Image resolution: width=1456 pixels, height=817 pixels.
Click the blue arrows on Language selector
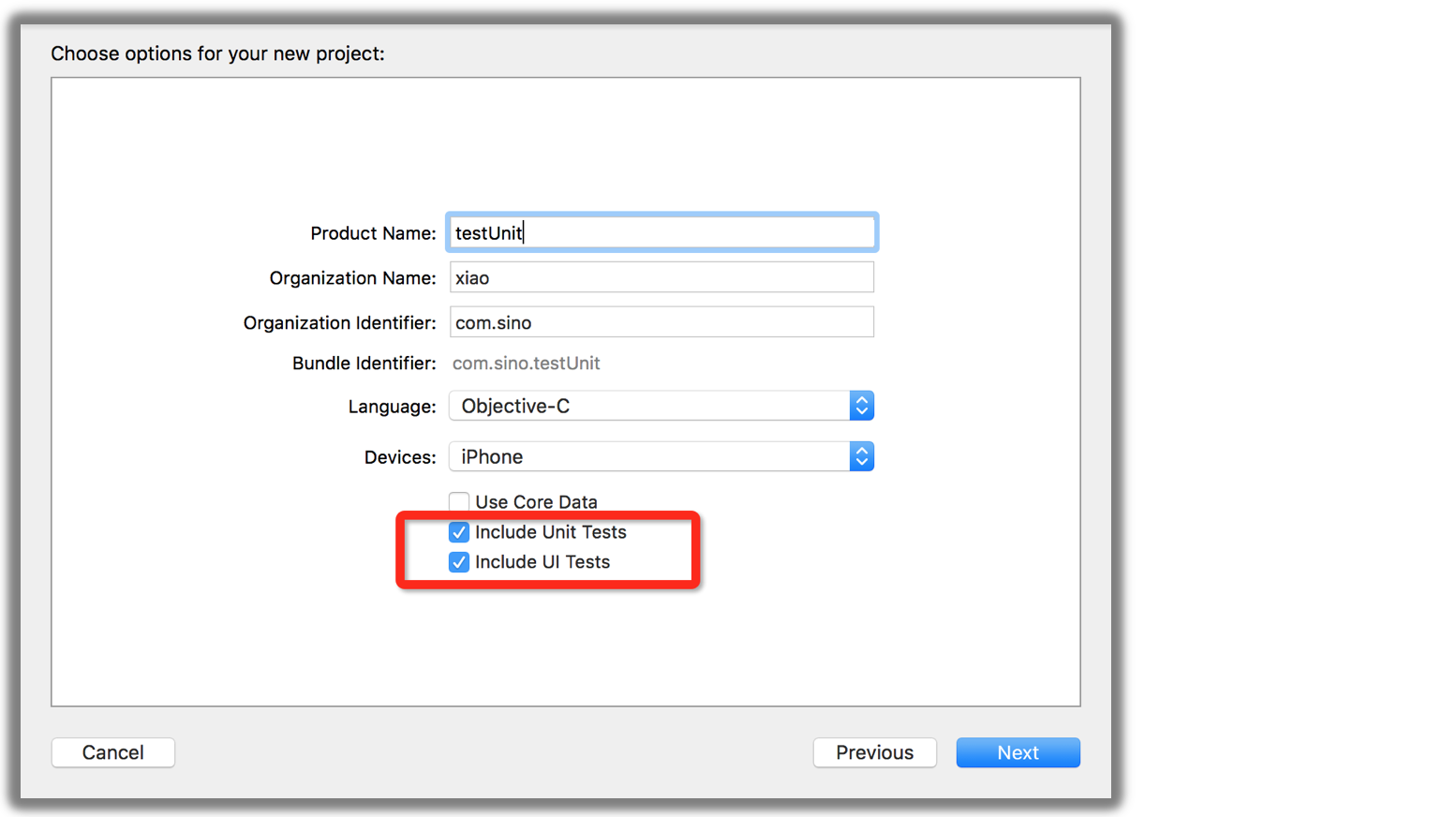click(862, 406)
